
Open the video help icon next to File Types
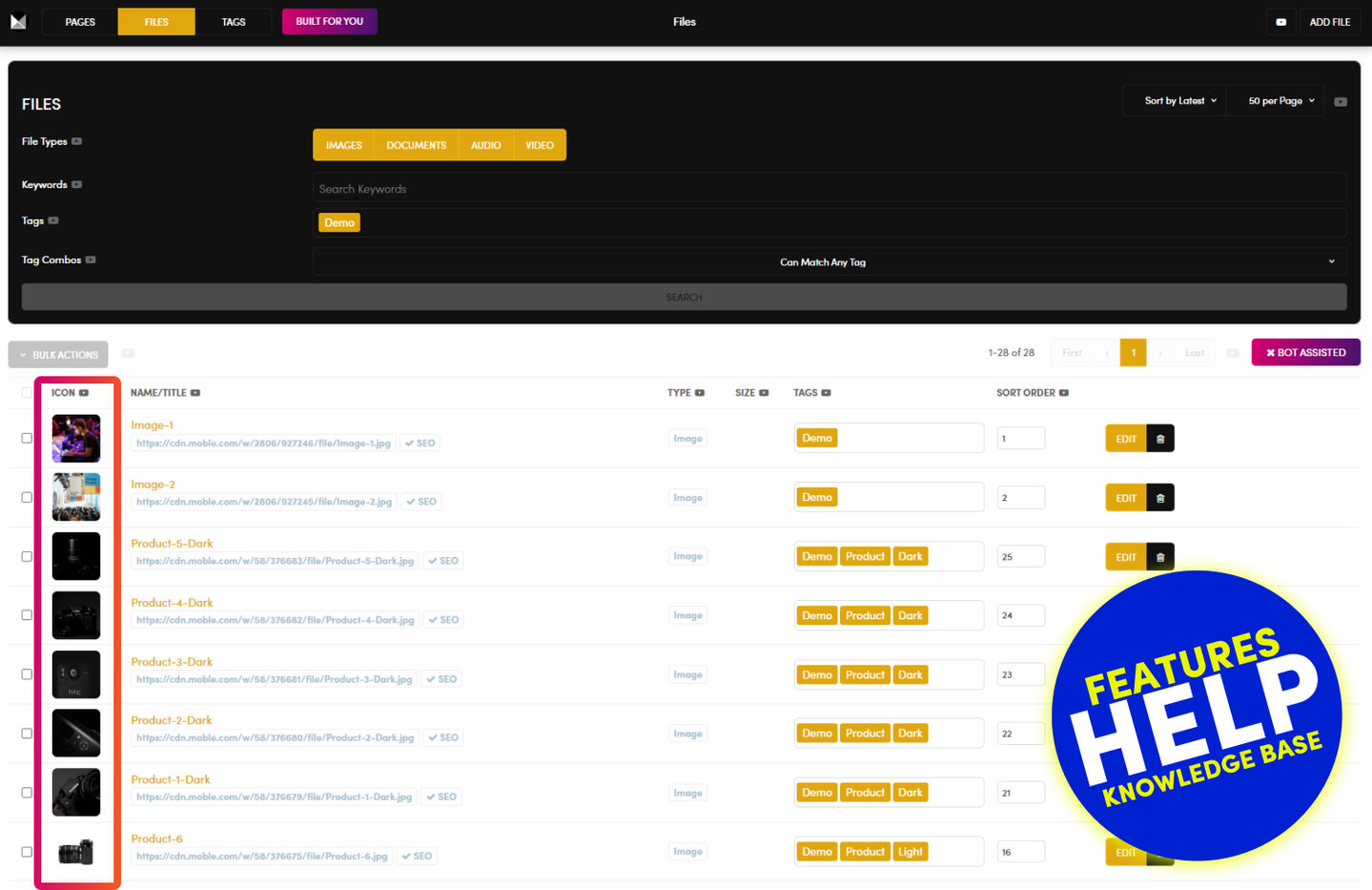pyautogui.click(x=77, y=141)
